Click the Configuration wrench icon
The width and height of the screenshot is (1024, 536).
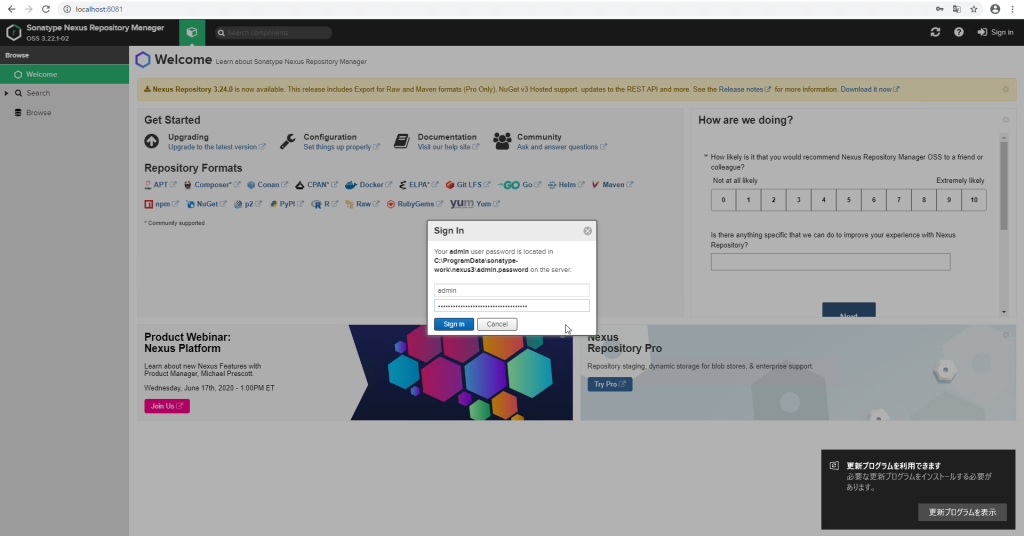click(x=287, y=141)
